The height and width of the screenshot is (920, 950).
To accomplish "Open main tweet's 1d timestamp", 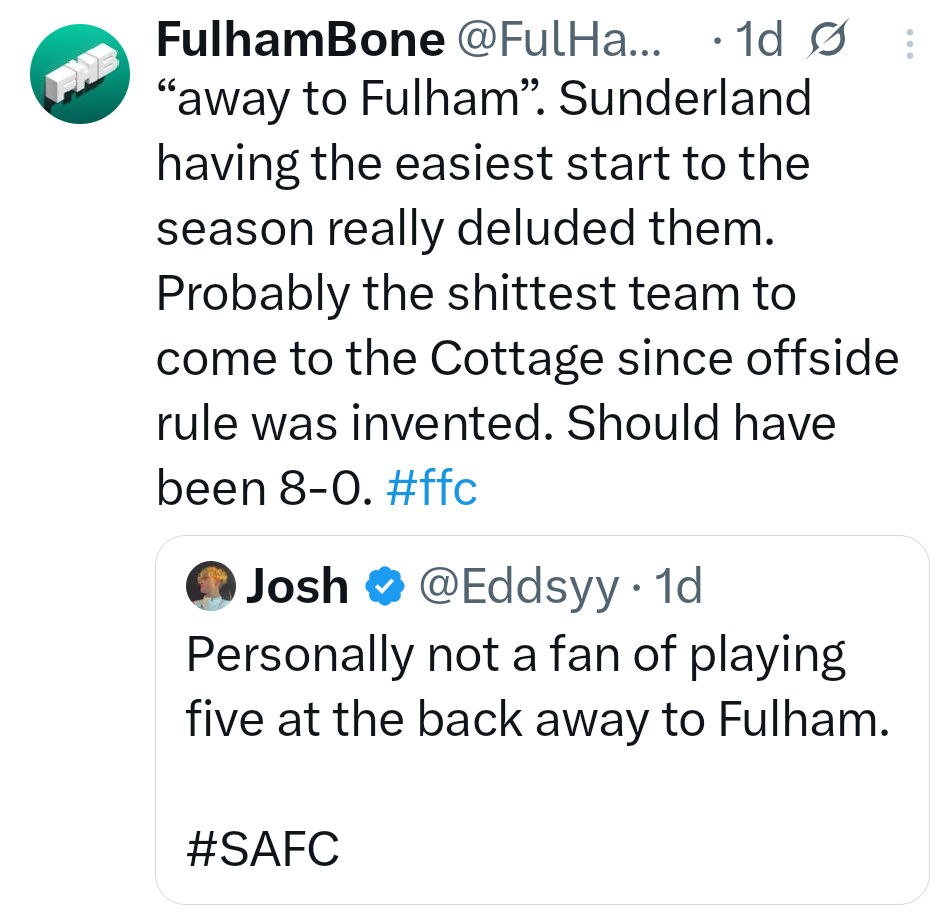I will pyautogui.click(x=758, y=41).
